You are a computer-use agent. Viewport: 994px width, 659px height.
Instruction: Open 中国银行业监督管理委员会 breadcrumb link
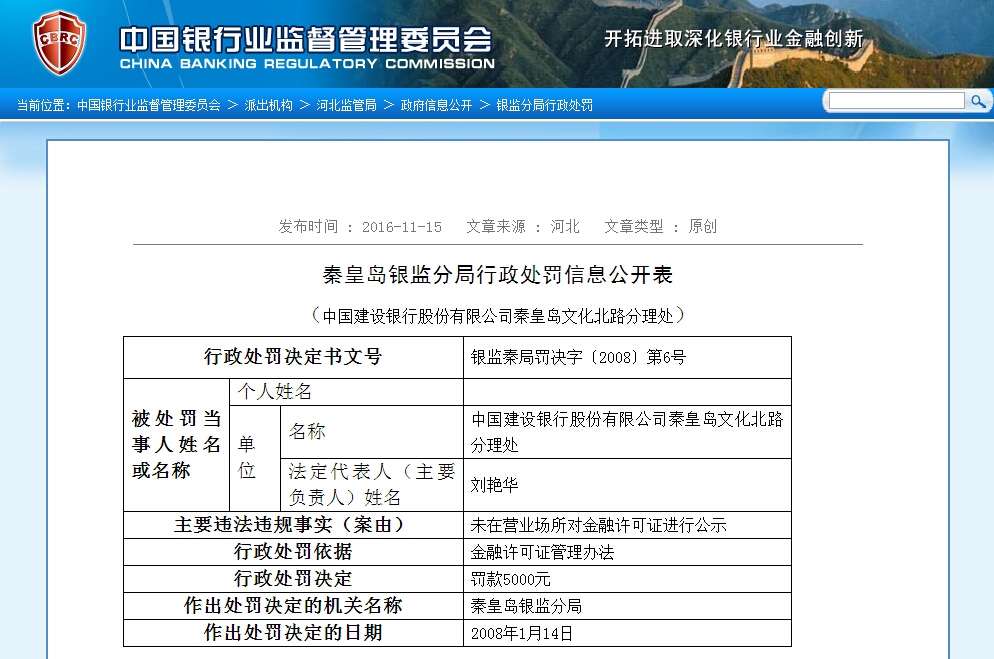[x=148, y=105]
